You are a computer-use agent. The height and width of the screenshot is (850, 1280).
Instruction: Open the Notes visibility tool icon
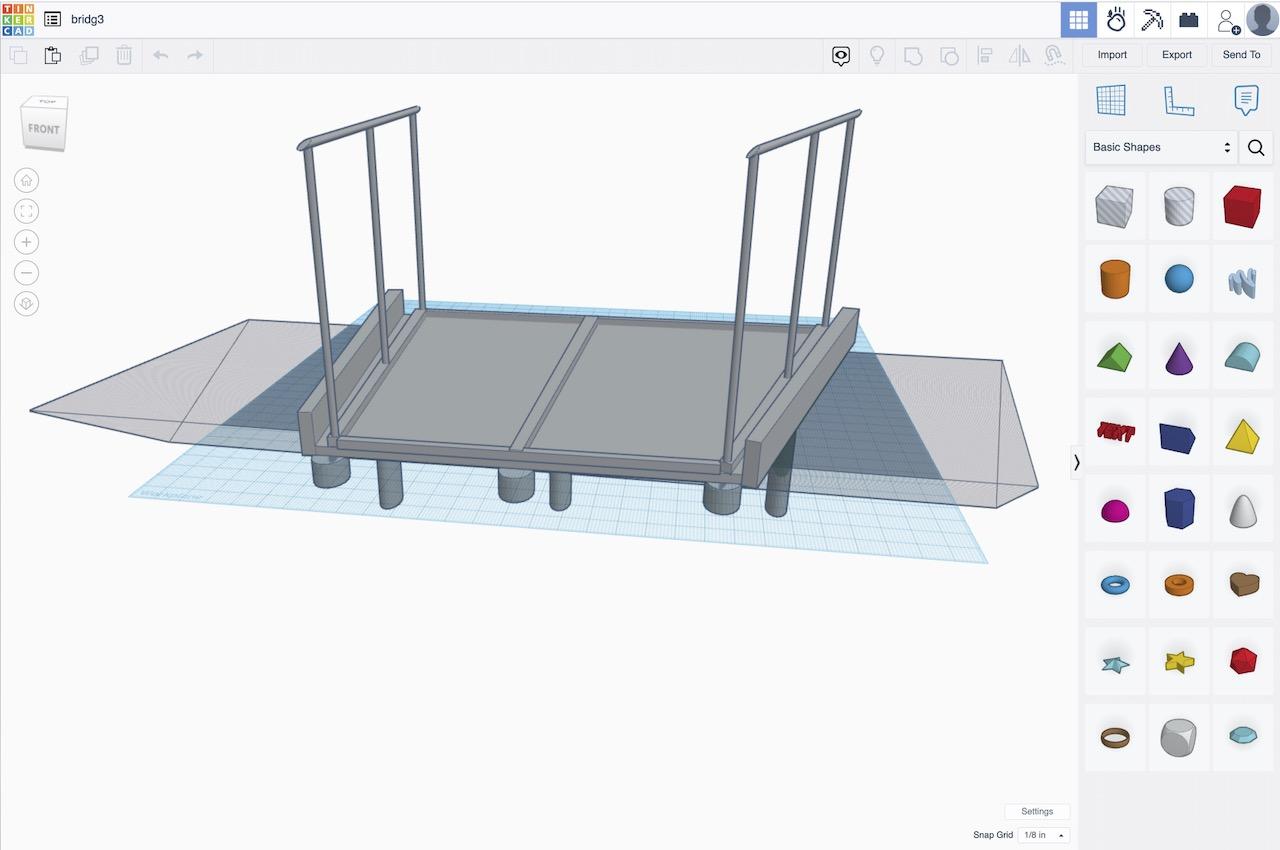[x=841, y=56]
